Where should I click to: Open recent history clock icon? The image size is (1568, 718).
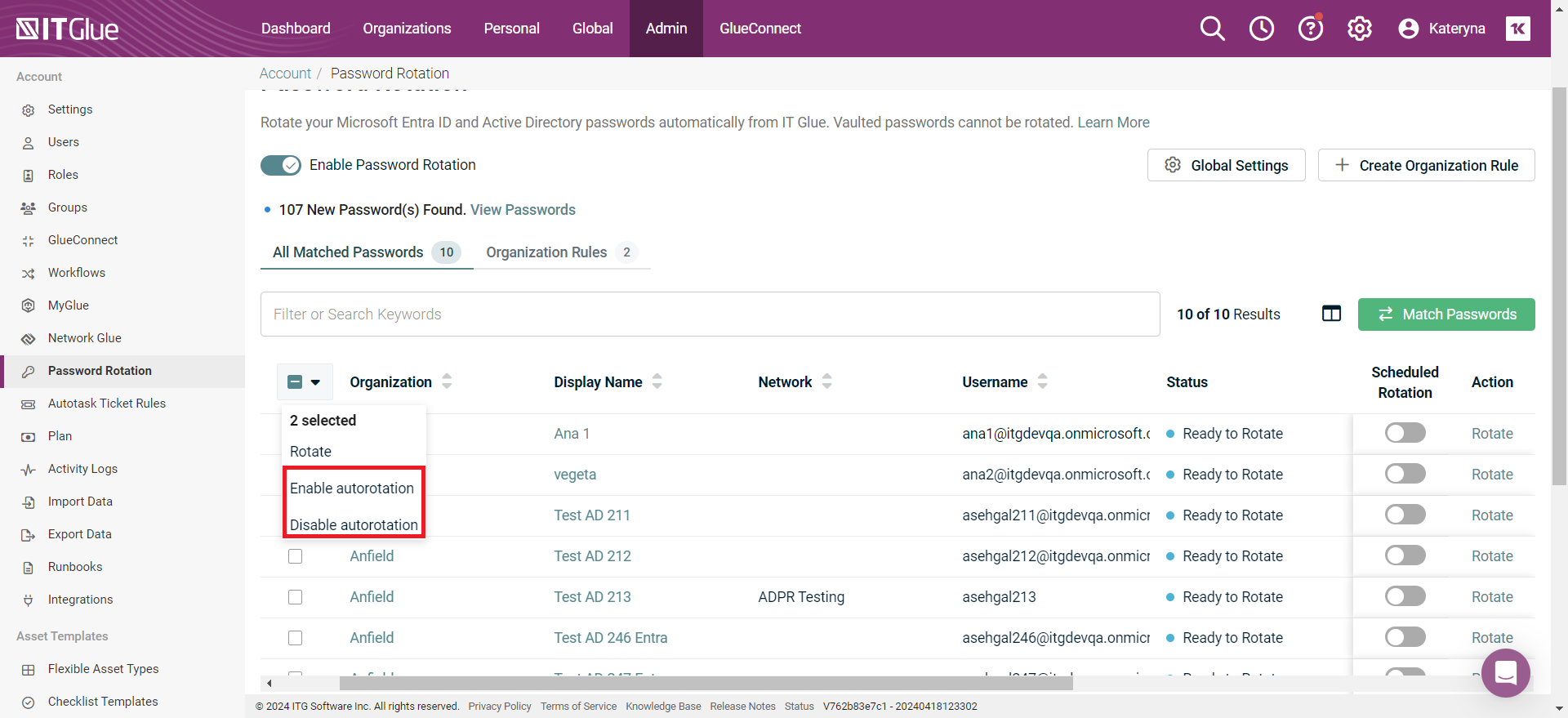1261,29
